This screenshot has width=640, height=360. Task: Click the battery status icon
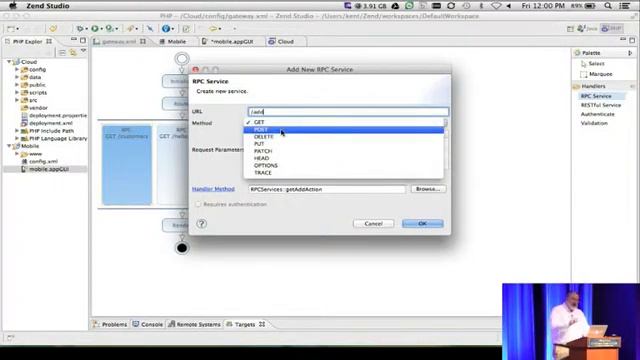point(590,6)
